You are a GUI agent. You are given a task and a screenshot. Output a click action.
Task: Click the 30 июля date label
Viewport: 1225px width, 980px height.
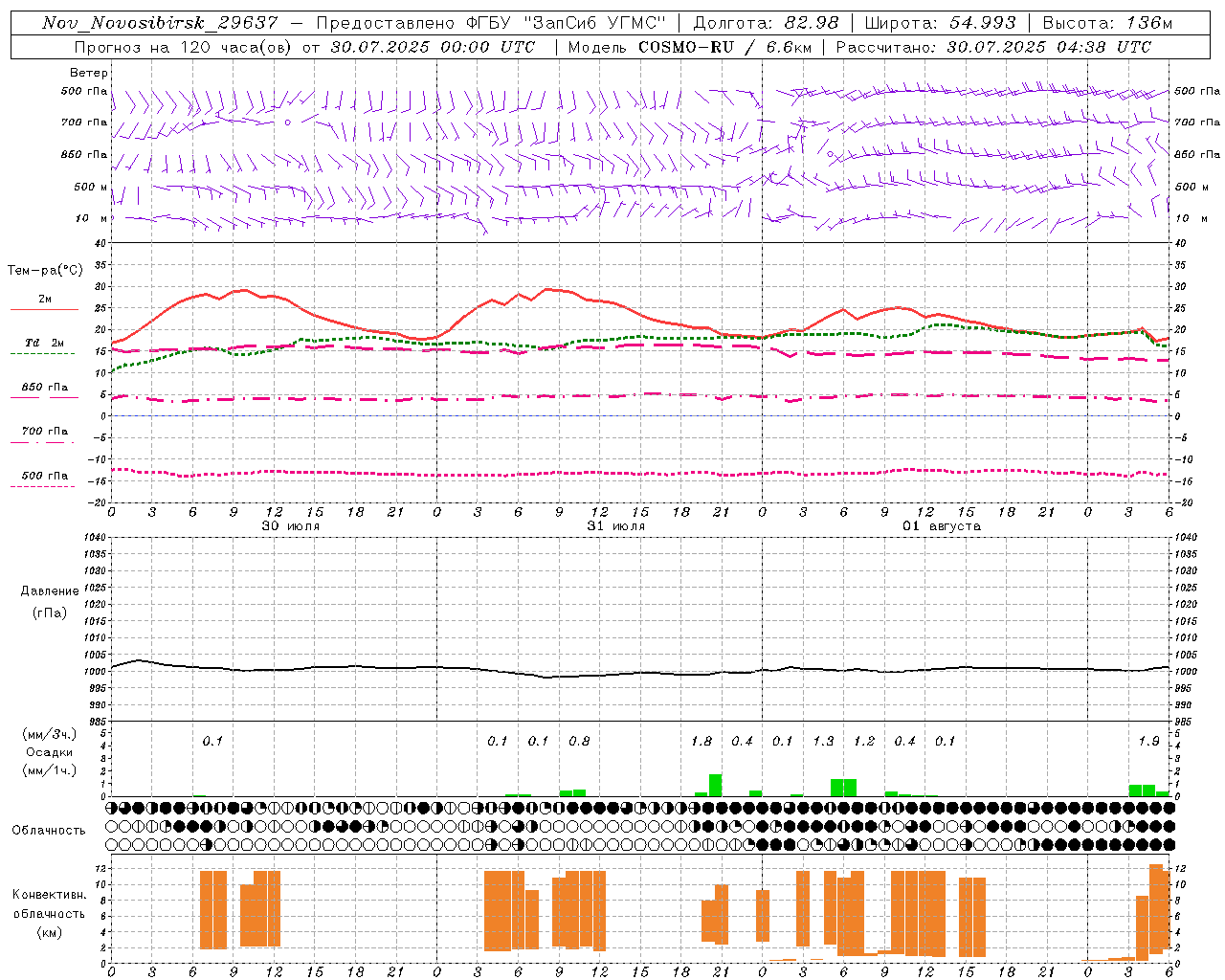pos(291,525)
